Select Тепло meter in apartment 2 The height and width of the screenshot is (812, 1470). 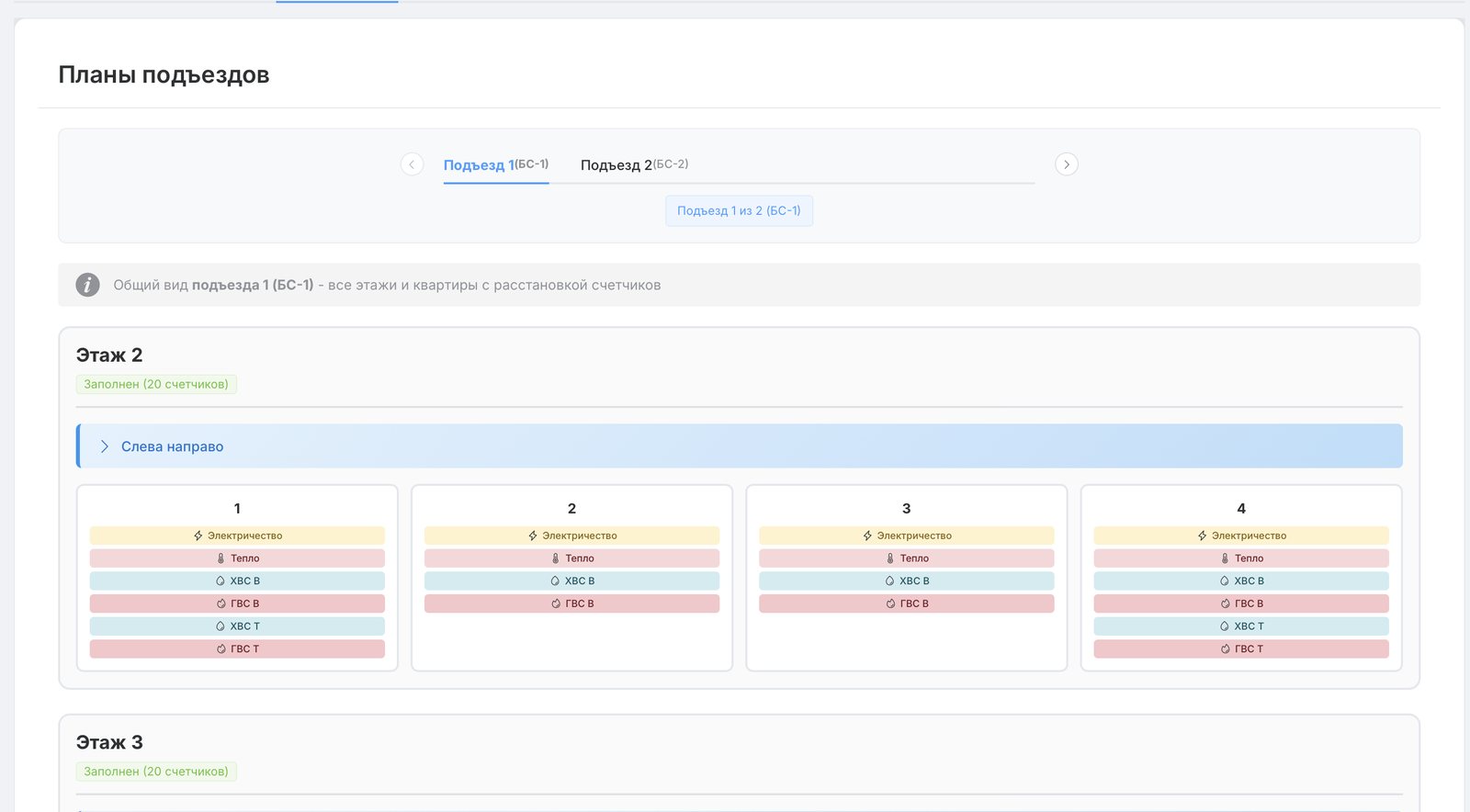tap(571, 558)
